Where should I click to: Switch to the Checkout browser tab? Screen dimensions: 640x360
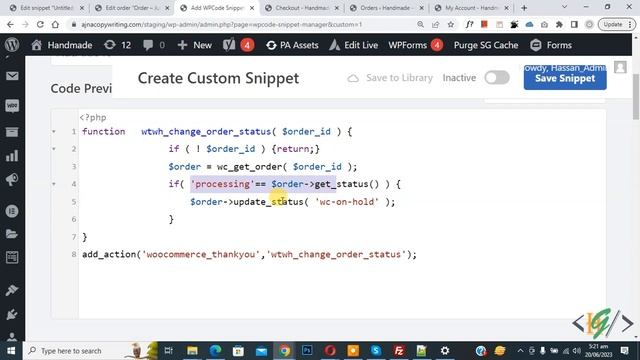pos(302,8)
